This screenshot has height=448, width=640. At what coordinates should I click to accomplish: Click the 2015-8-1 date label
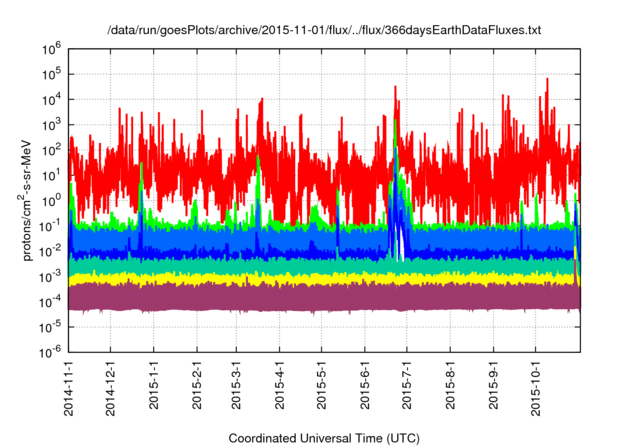point(450,385)
